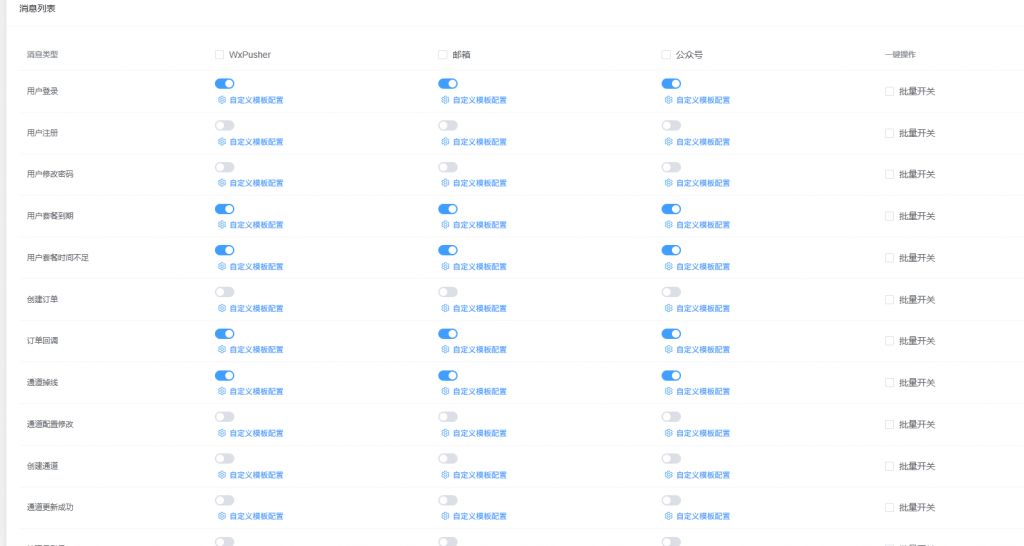Turn off 公众号 switch for 订单回调
1024x546 pixels.
[671, 334]
